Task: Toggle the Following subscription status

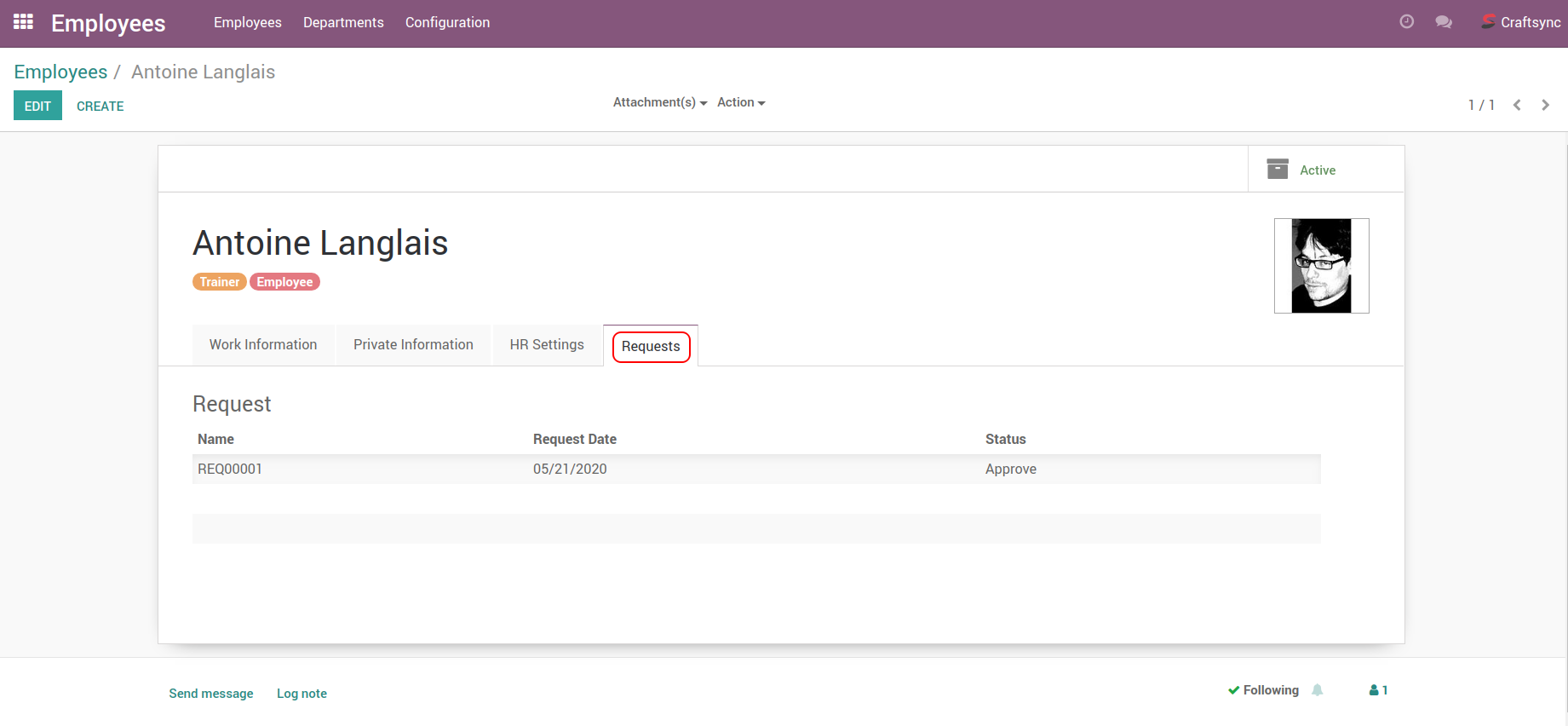Action: pos(1264,690)
